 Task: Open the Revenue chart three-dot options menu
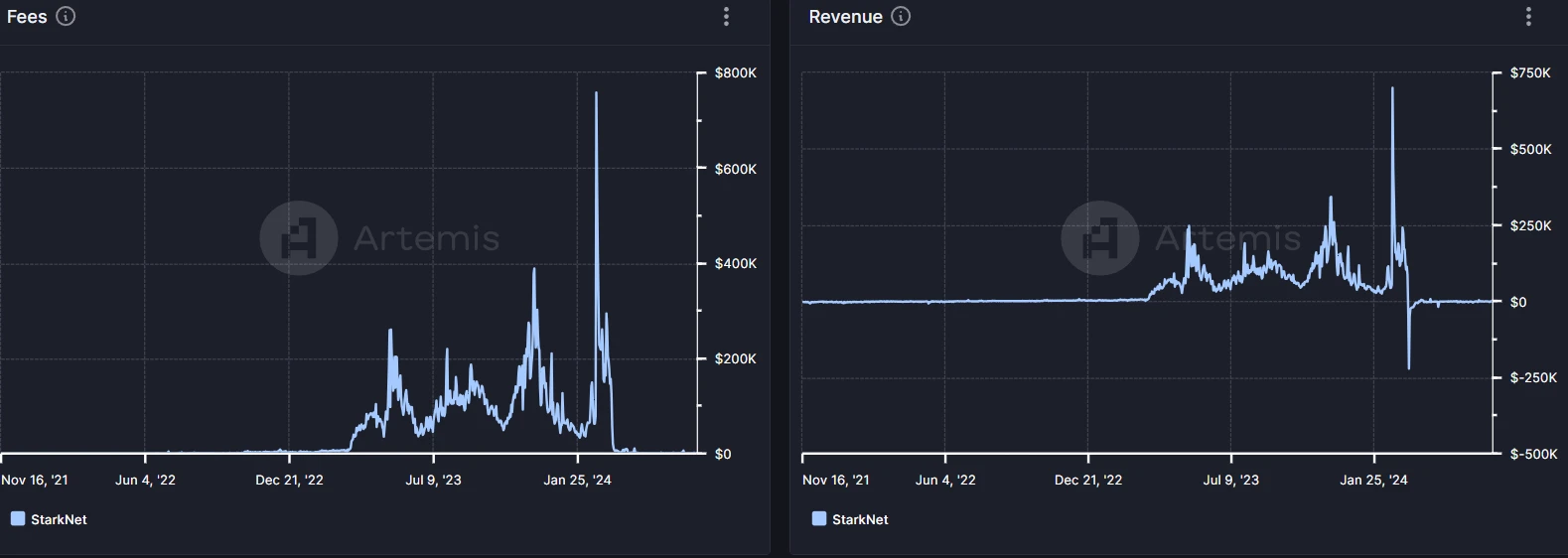[x=1528, y=17]
